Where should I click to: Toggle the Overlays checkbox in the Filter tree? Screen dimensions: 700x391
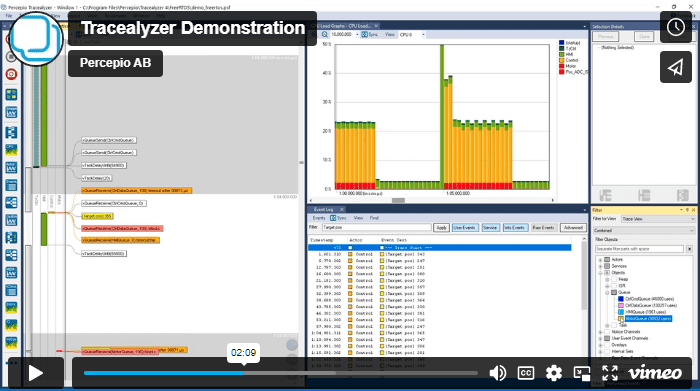point(607,345)
